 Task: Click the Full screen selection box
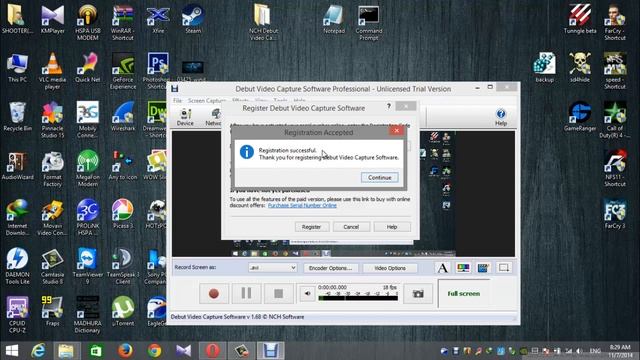pos(463,293)
